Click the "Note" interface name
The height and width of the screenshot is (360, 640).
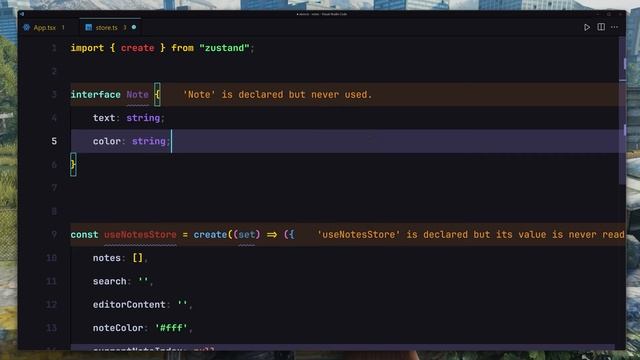[138, 95]
